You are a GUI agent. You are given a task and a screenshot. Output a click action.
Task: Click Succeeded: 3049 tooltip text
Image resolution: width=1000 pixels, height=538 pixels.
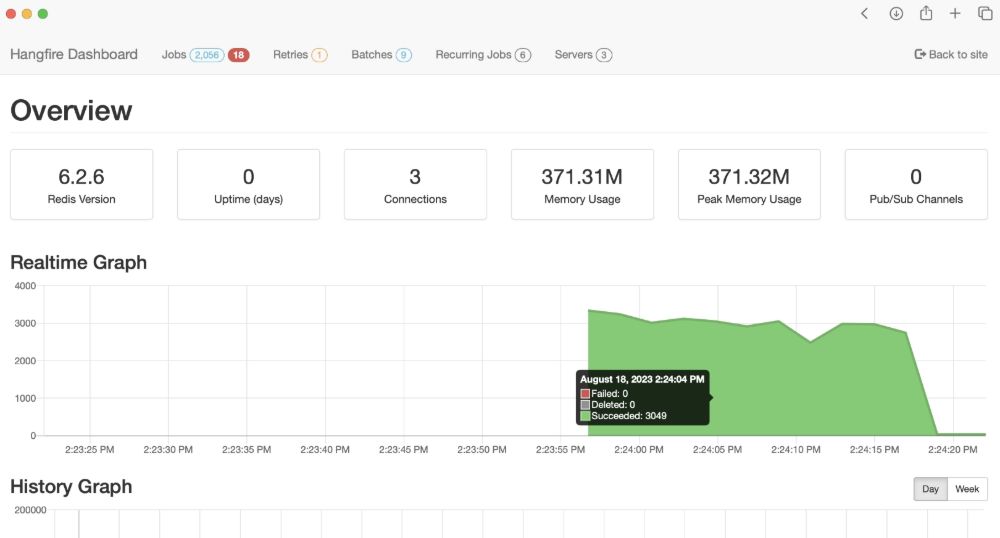click(x=629, y=416)
